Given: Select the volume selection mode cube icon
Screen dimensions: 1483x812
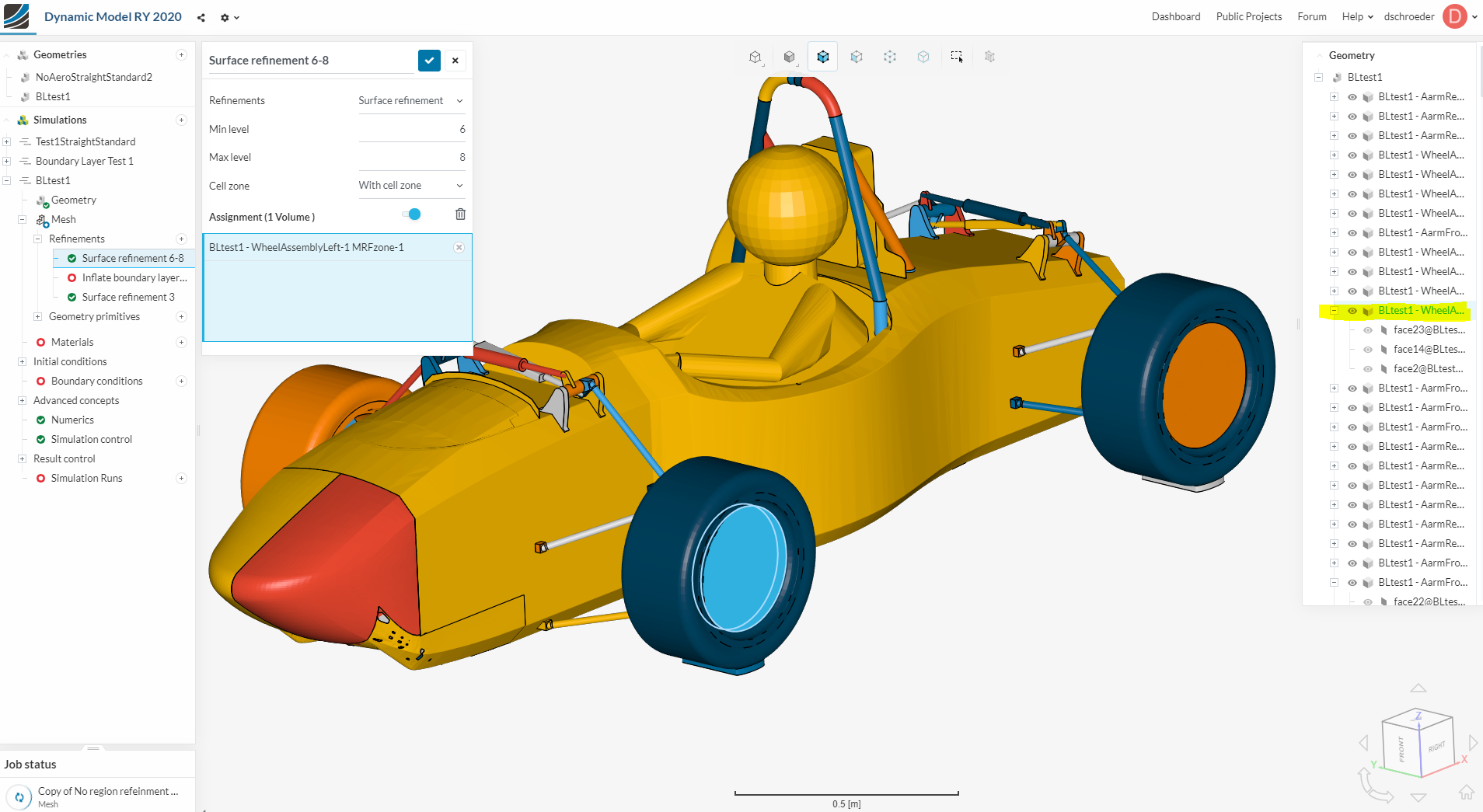Looking at the screenshot, I should pos(822,57).
